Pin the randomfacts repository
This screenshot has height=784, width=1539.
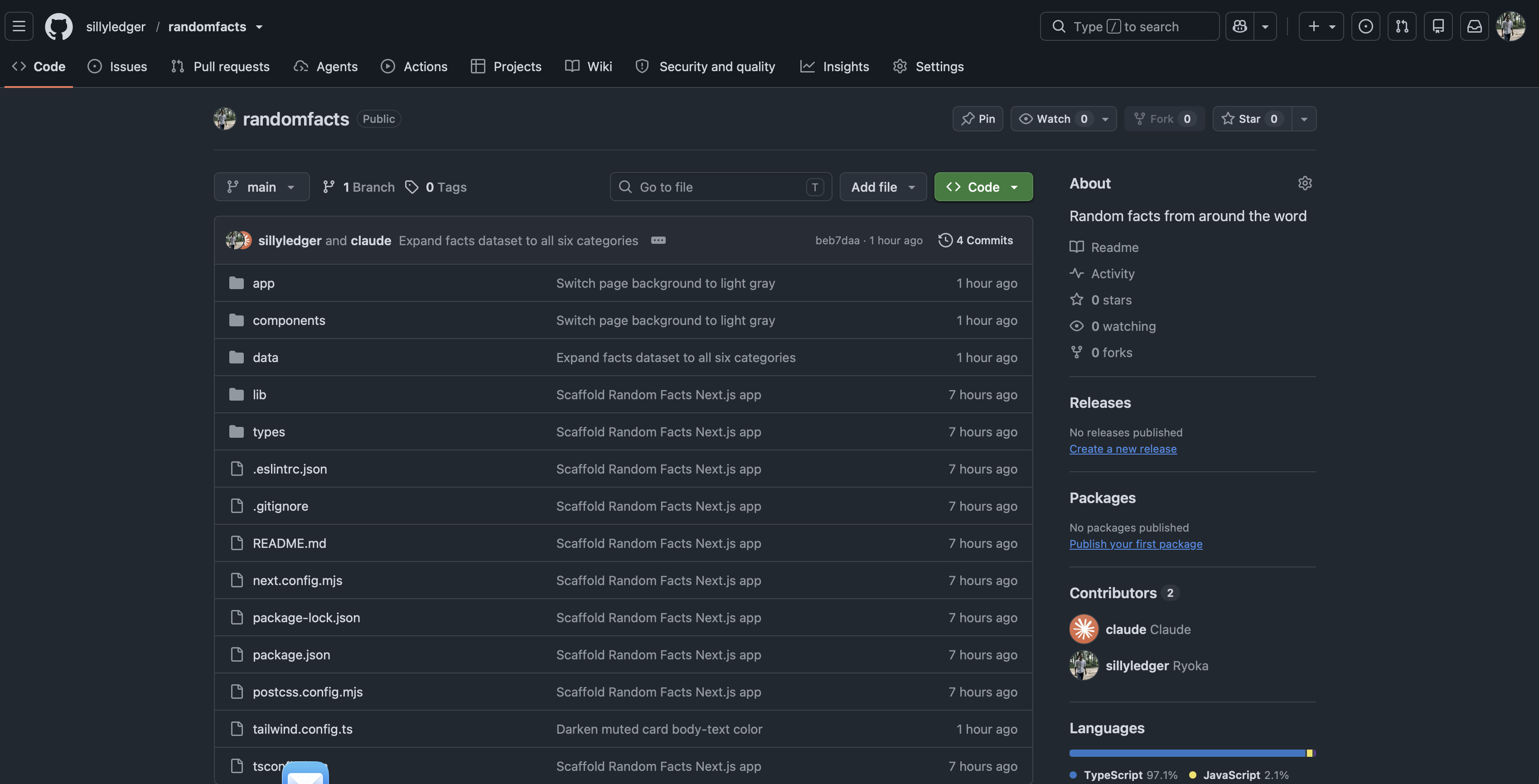pyautogui.click(x=978, y=119)
